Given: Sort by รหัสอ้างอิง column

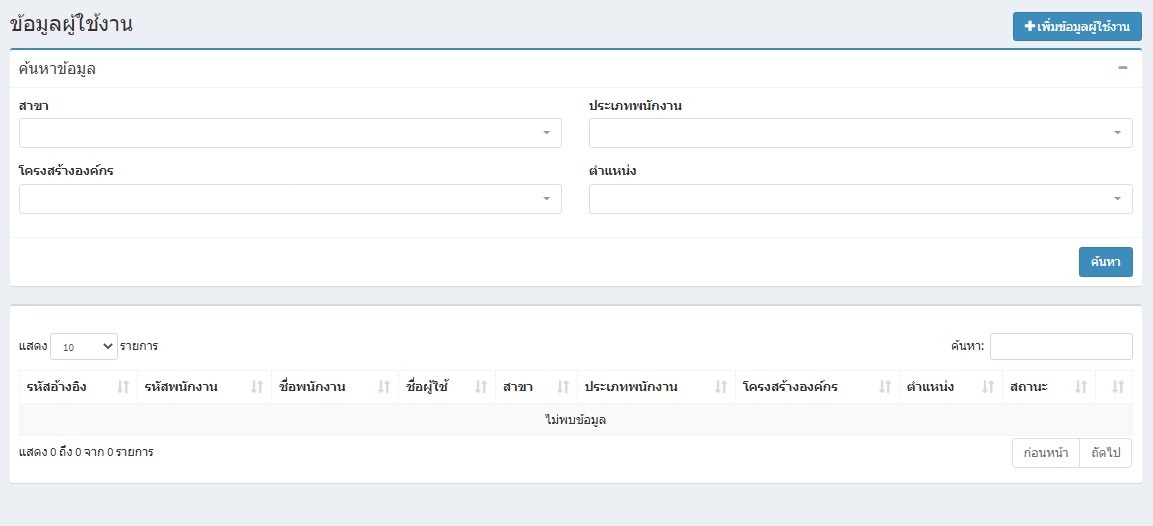Looking at the screenshot, I should (78, 387).
